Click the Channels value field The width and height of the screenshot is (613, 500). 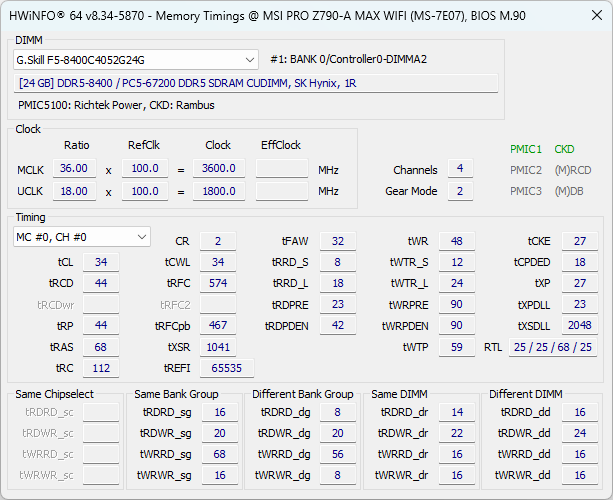pos(460,169)
